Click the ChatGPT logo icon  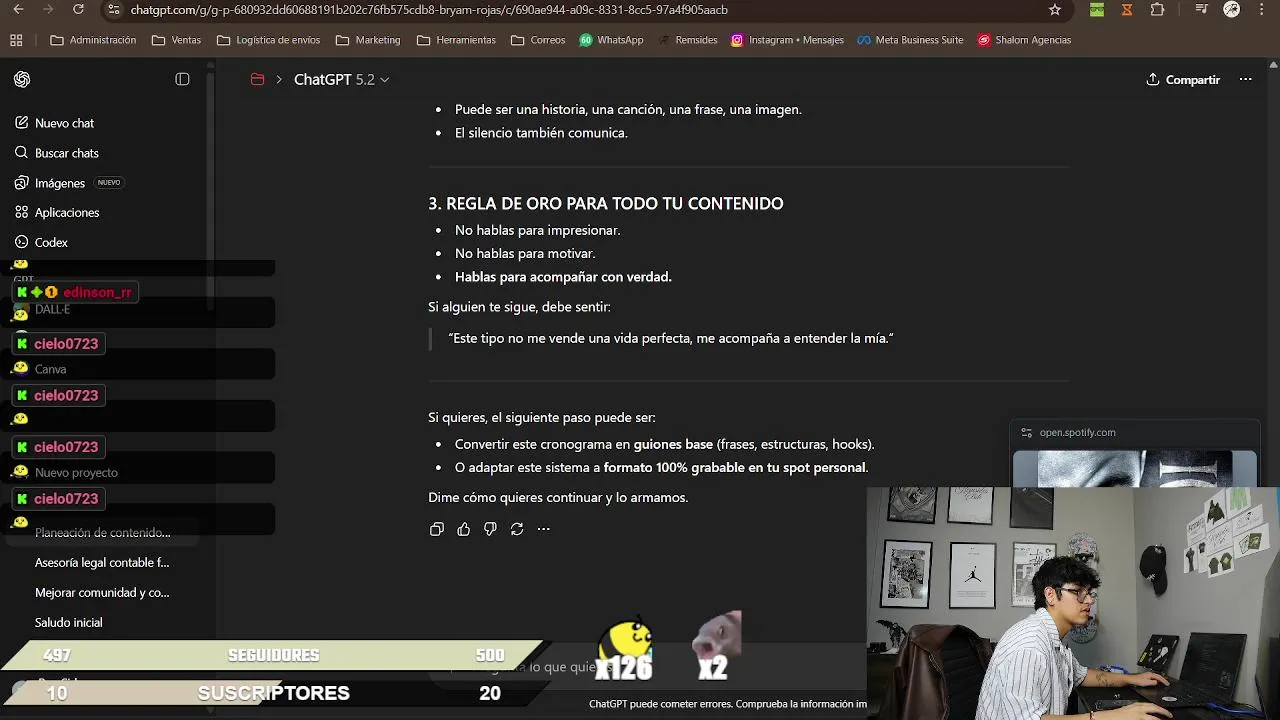click(22, 79)
